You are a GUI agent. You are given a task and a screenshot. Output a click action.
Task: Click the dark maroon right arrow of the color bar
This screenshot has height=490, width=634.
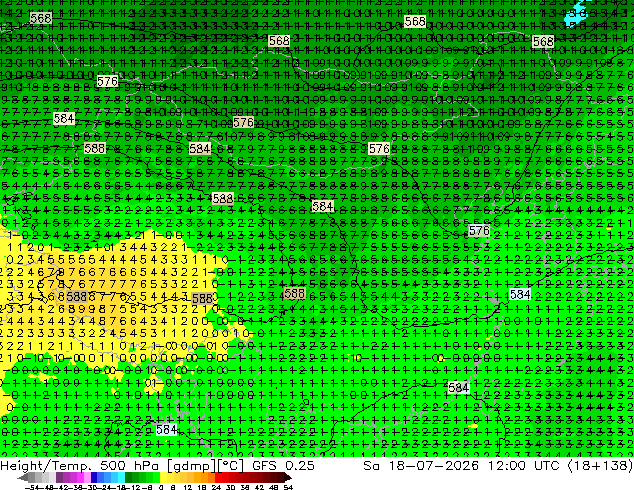[x=288, y=477]
